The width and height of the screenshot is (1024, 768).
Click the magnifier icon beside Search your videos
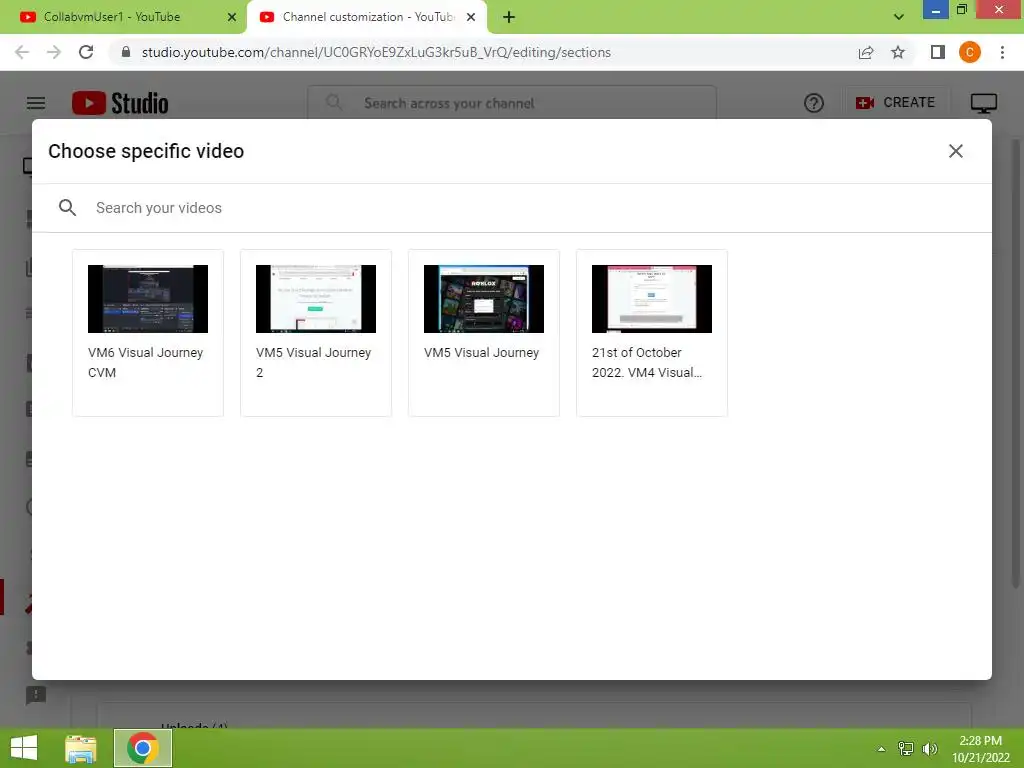(x=67, y=208)
